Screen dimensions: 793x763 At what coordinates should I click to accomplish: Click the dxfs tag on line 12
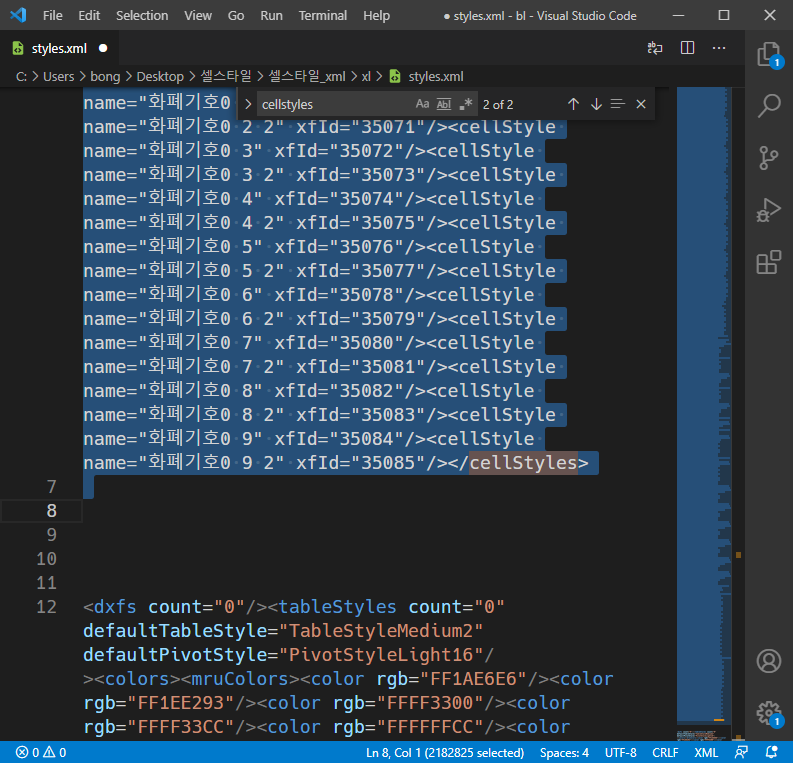[x=115, y=607]
